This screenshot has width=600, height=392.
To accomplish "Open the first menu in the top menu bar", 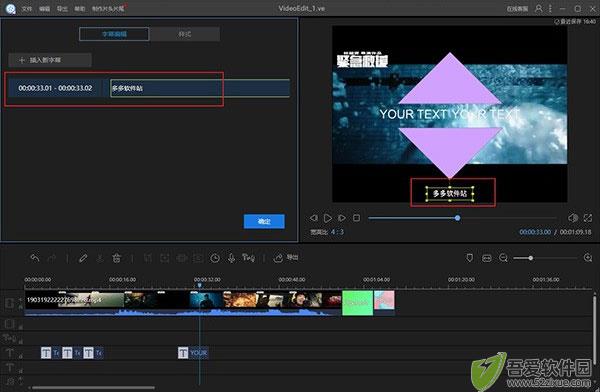I will [x=26, y=8].
